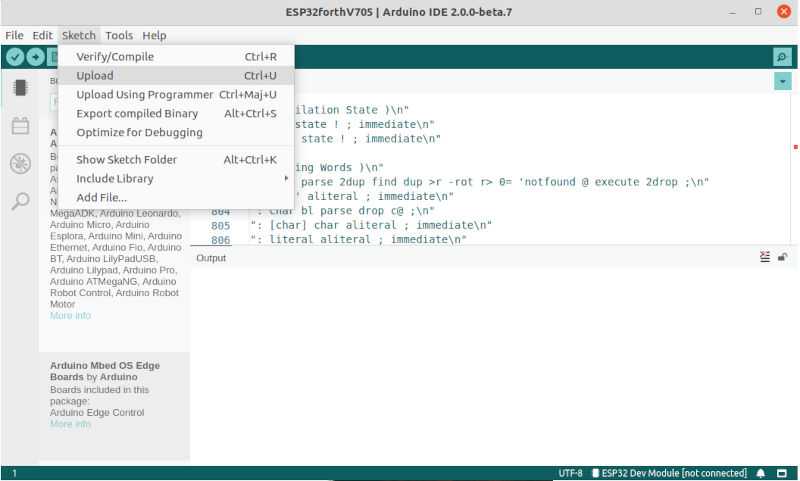
Task: Select ESP32 Dev Module board in status bar
Action: tap(669, 473)
